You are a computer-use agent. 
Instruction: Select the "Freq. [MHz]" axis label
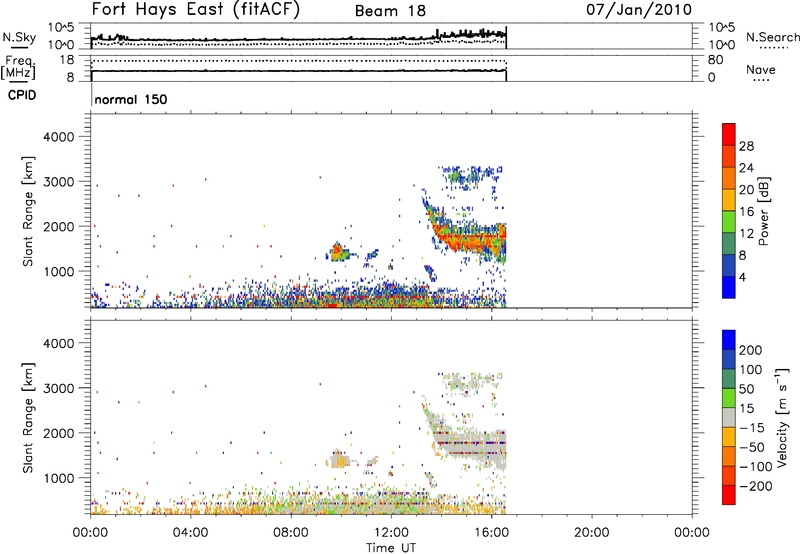coord(18,67)
